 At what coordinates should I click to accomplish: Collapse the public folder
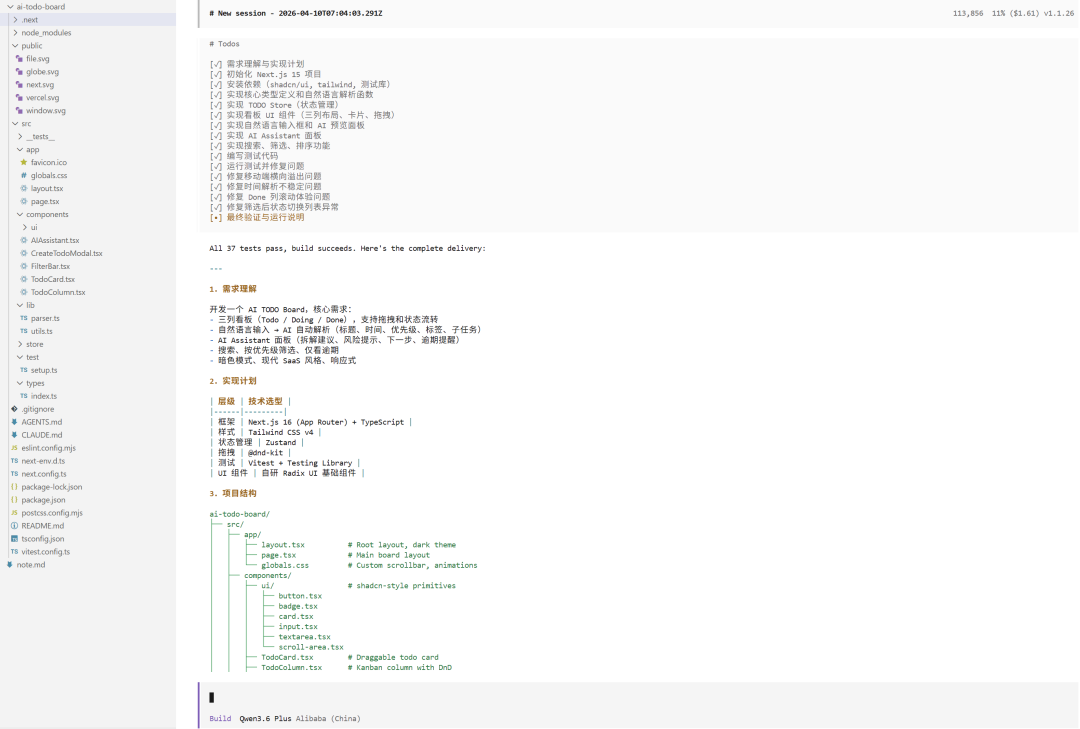(15, 46)
